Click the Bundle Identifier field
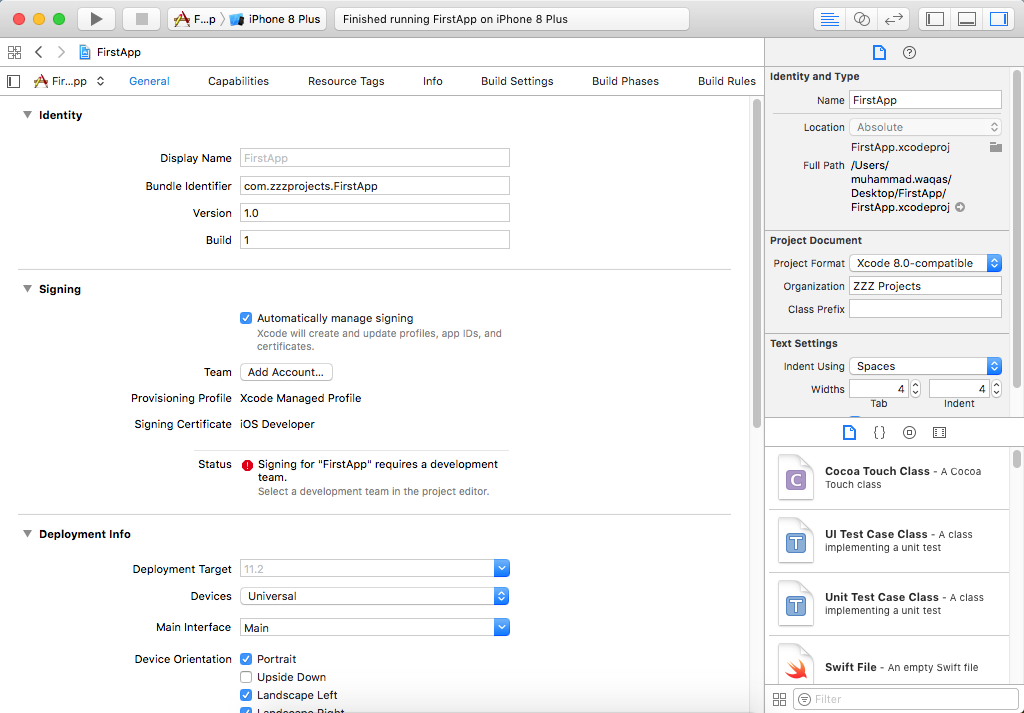Viewport: 1024px width, 713px height. click(375, 185)
